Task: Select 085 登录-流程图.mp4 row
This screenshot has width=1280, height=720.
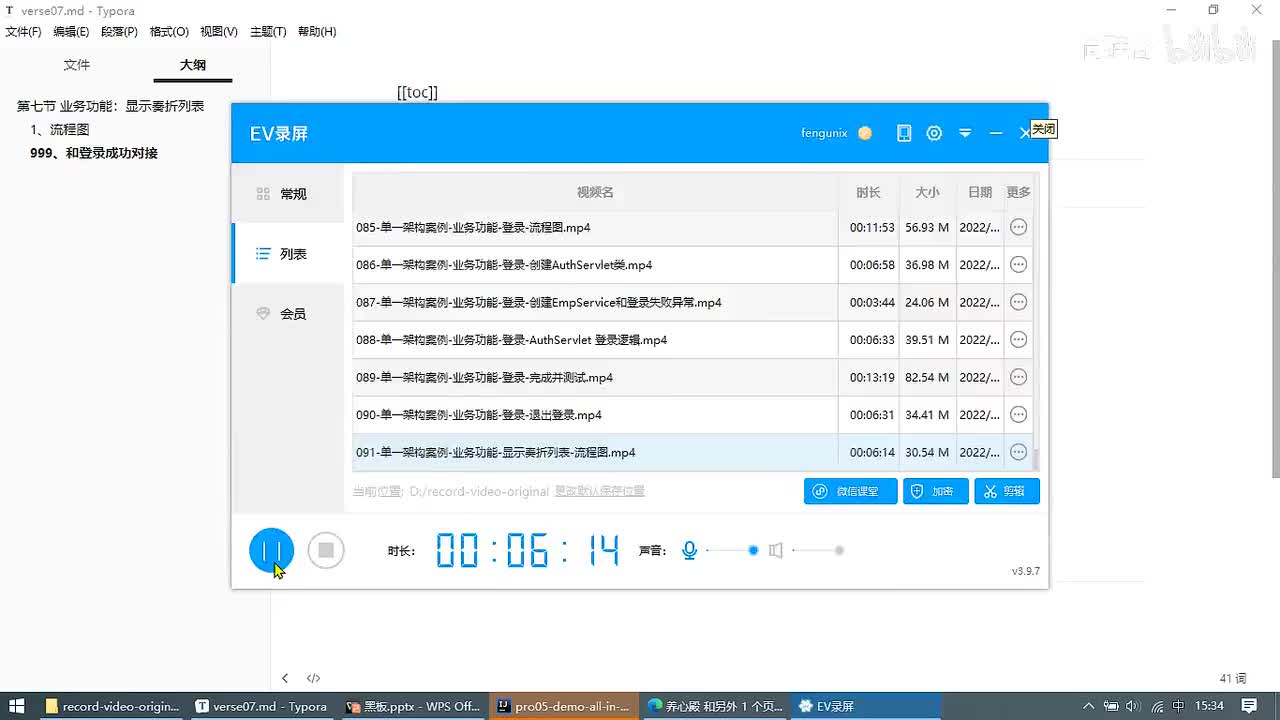Action: pyautogui.click(x=692, y=227)
